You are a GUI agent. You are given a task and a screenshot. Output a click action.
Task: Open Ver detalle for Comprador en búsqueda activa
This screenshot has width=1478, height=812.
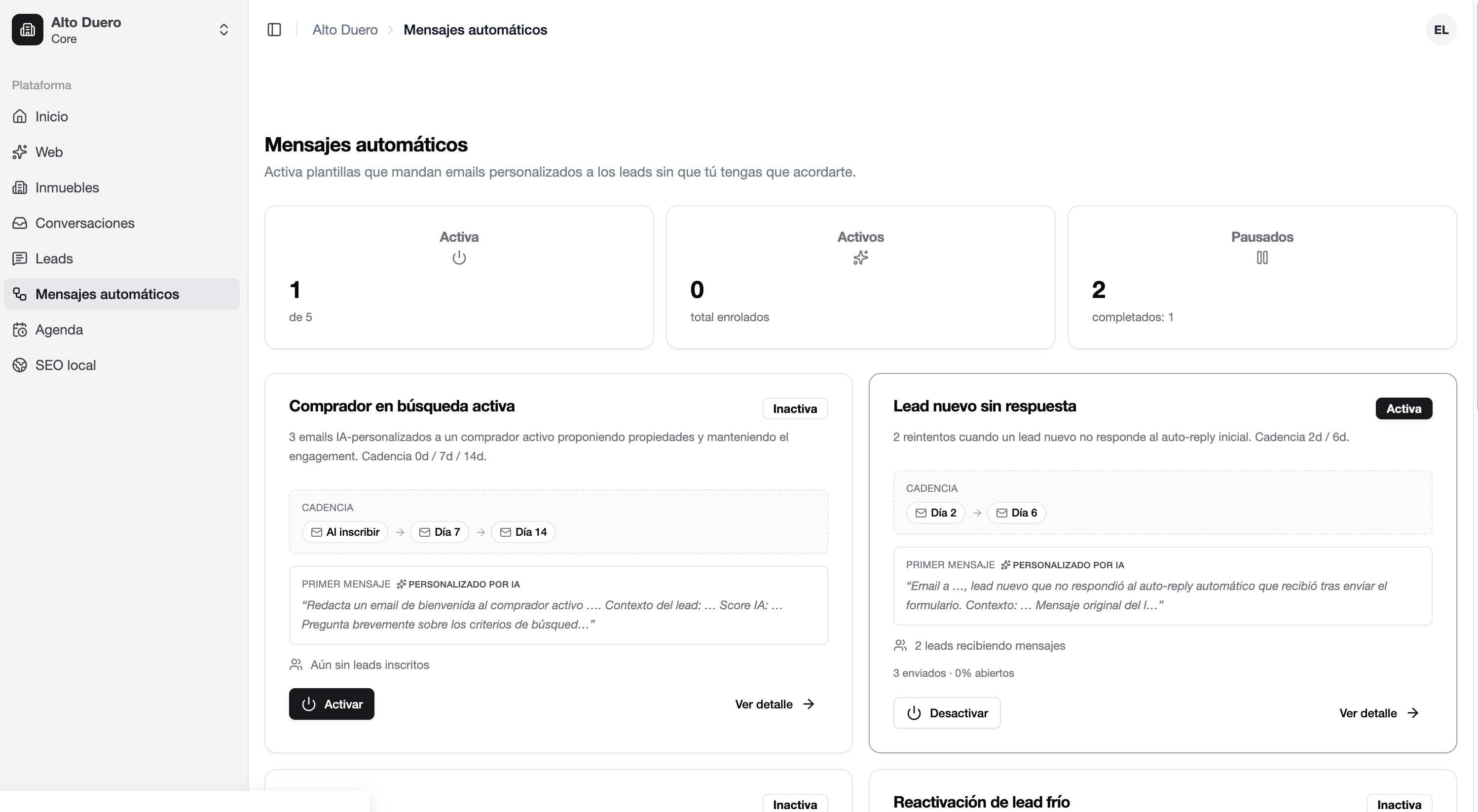[775, 704]
